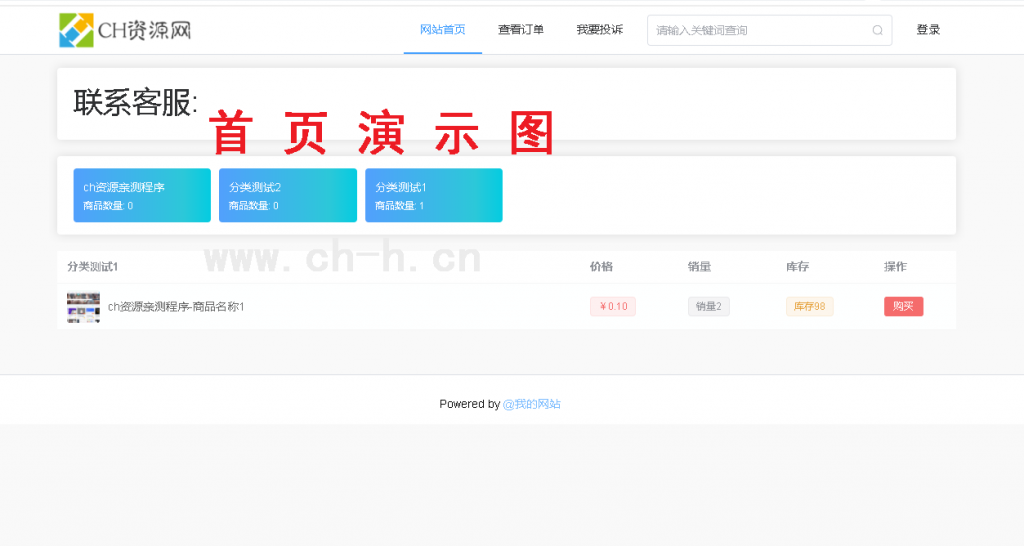Screen dimensions: 1024x546
Task: Click the 库存98 stock badge
Action: pyautogui.click(x=809, y=306)
